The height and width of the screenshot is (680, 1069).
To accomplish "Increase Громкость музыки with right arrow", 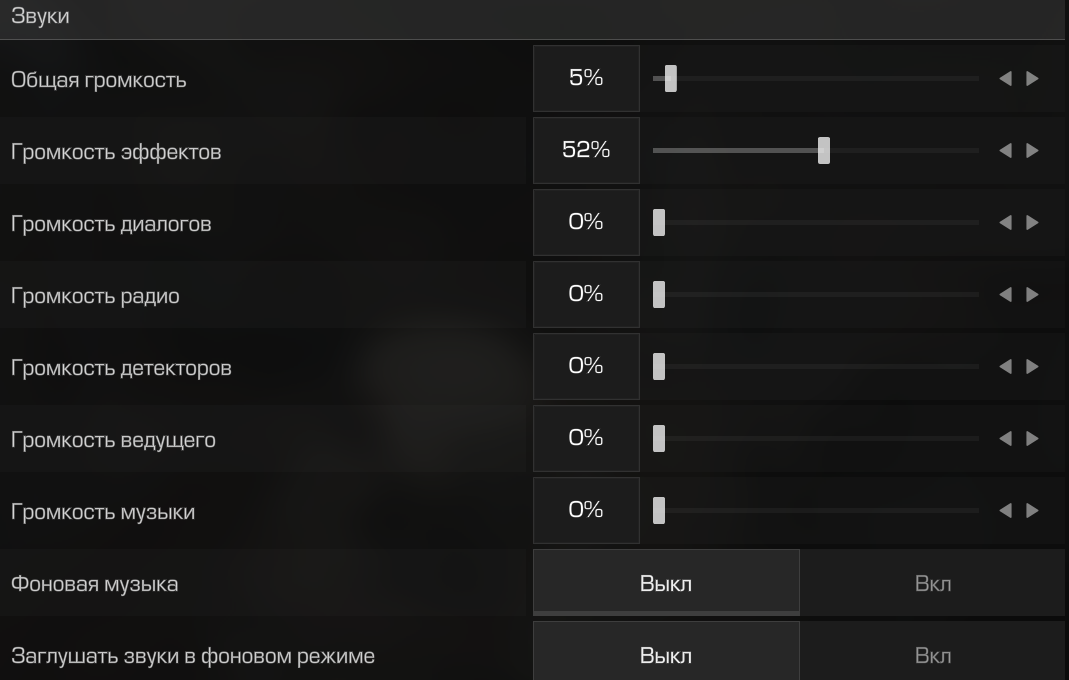I will point(1033,511).
